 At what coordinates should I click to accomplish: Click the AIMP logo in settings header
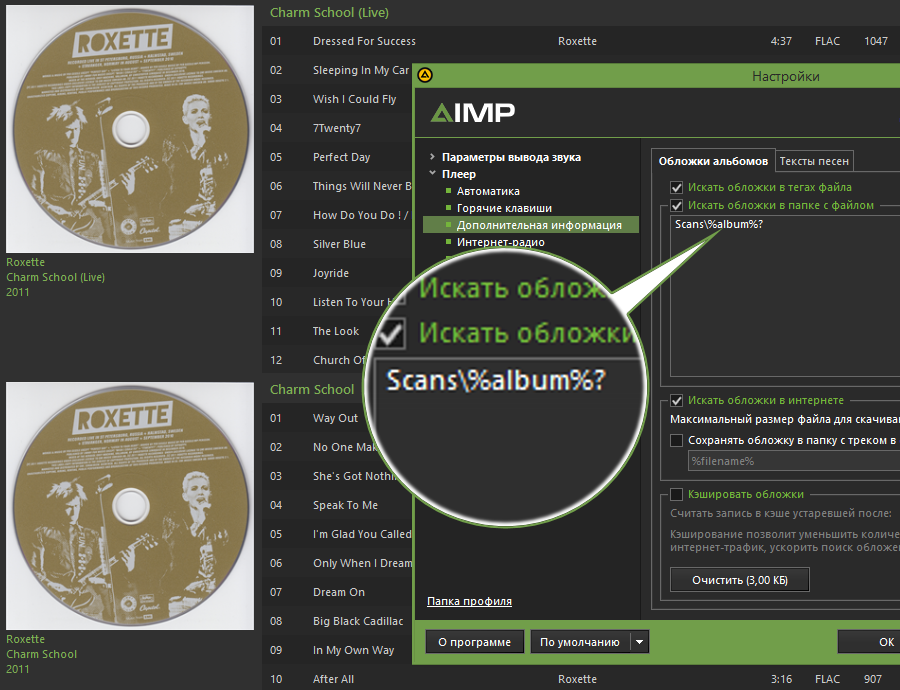472,113
